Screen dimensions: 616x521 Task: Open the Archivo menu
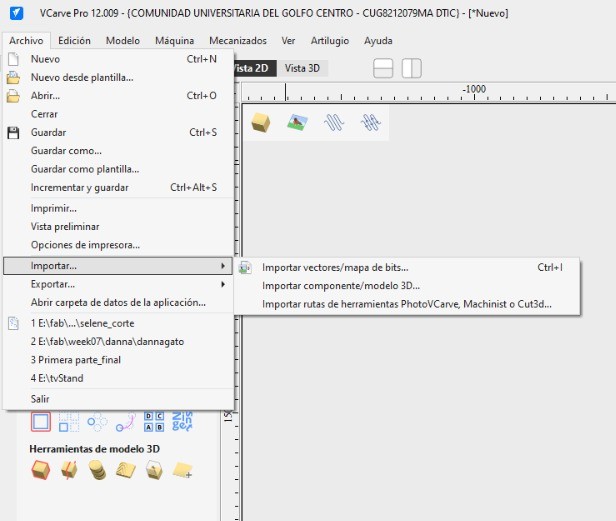pos(26,41)
